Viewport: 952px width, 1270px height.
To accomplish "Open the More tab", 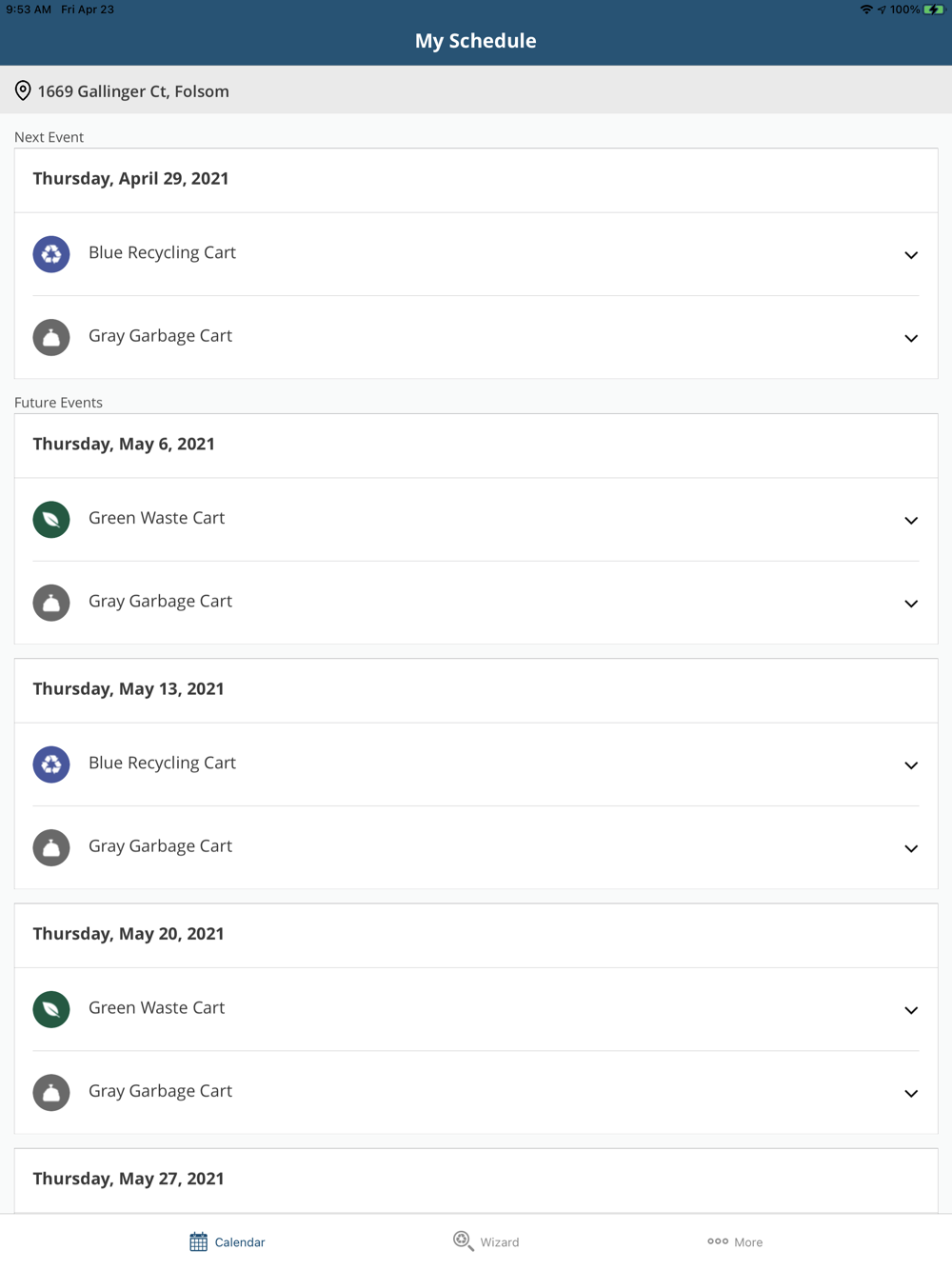I will [735, 1241].
